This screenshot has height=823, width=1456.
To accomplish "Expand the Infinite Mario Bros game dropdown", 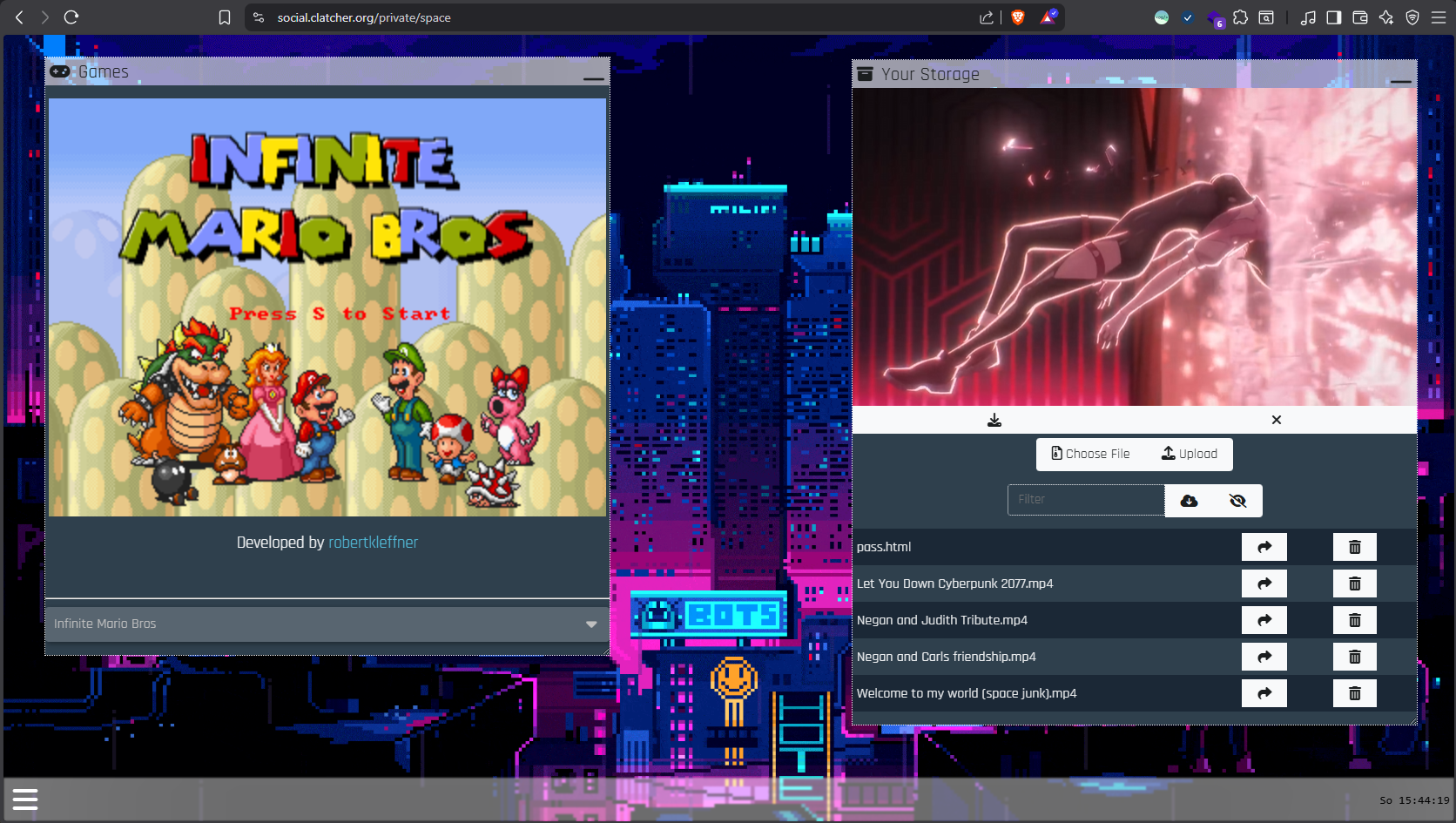I will [327, 624].
